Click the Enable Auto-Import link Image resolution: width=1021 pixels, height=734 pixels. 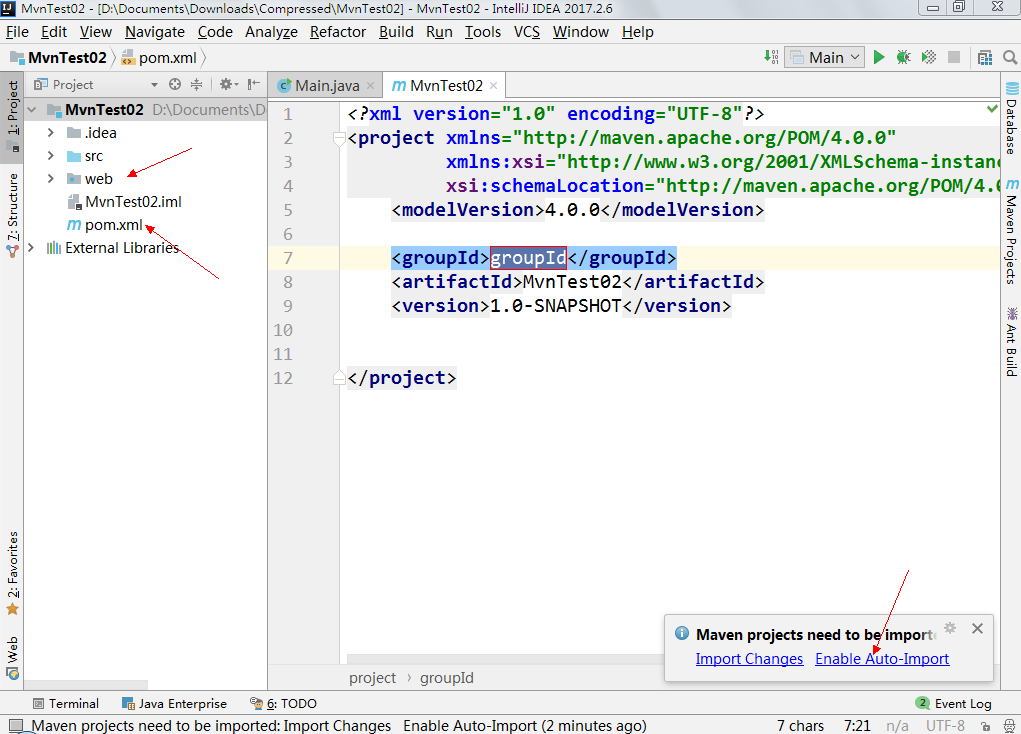point(882,658)
